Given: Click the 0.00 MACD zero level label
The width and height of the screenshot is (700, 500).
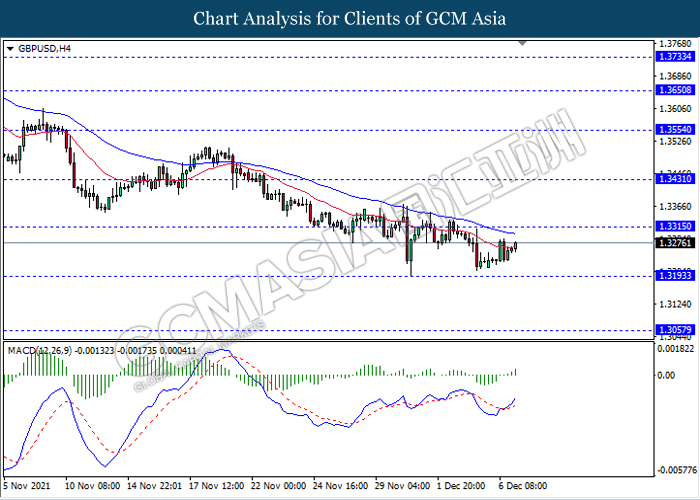Looking at the screenshot, I should (x=667, y=375).
